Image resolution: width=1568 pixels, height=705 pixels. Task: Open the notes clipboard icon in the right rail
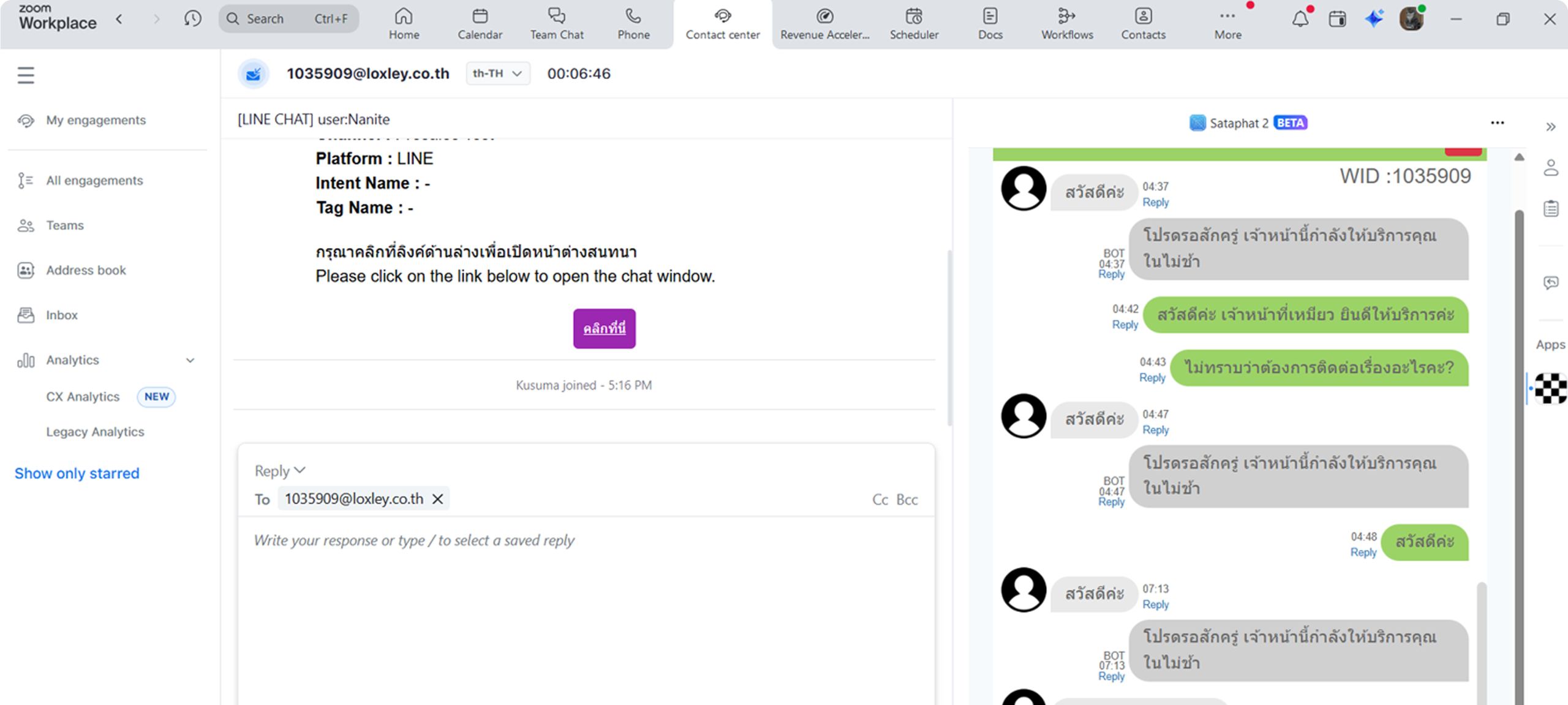click(1550, 208)
